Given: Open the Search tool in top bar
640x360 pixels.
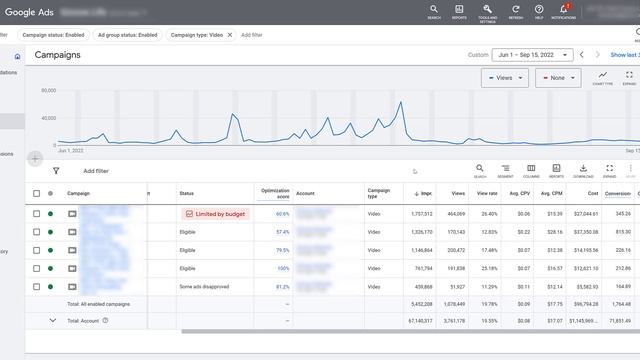Looking at the screenshot, I should click(434, 11).
